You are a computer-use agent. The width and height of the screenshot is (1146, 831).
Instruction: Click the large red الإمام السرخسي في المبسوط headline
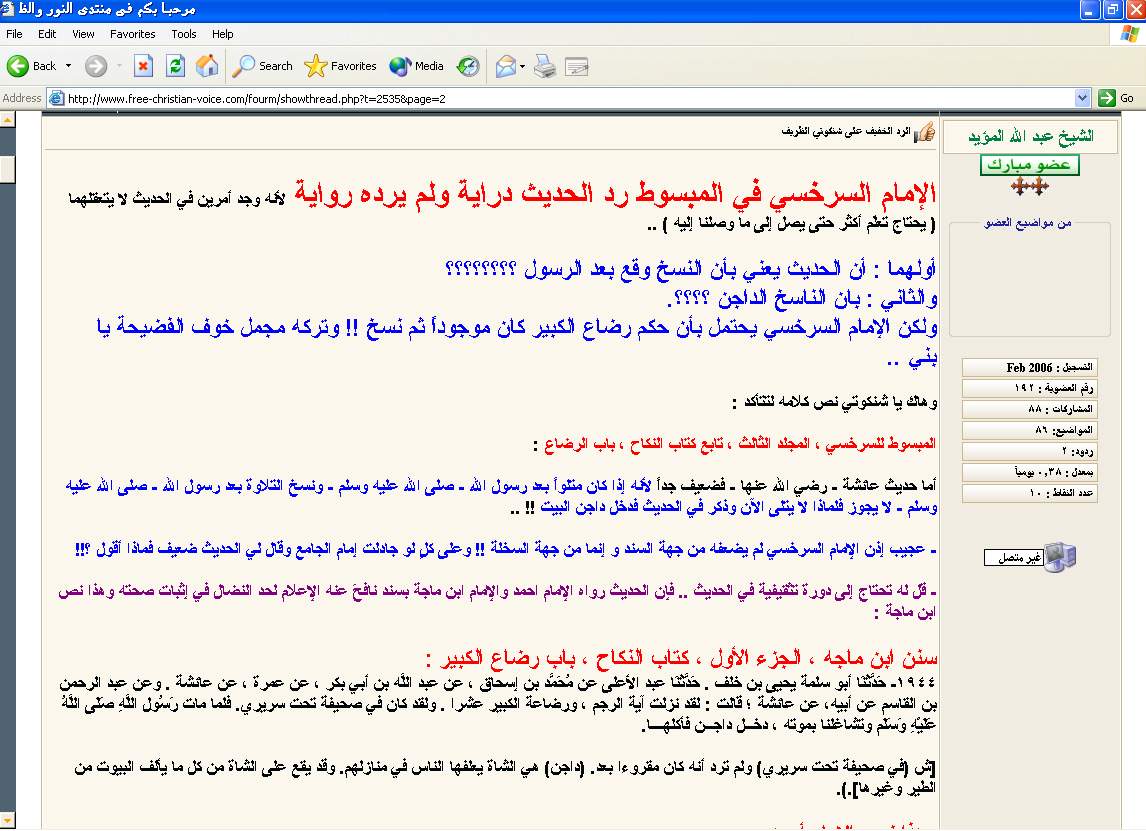(615, 194)
